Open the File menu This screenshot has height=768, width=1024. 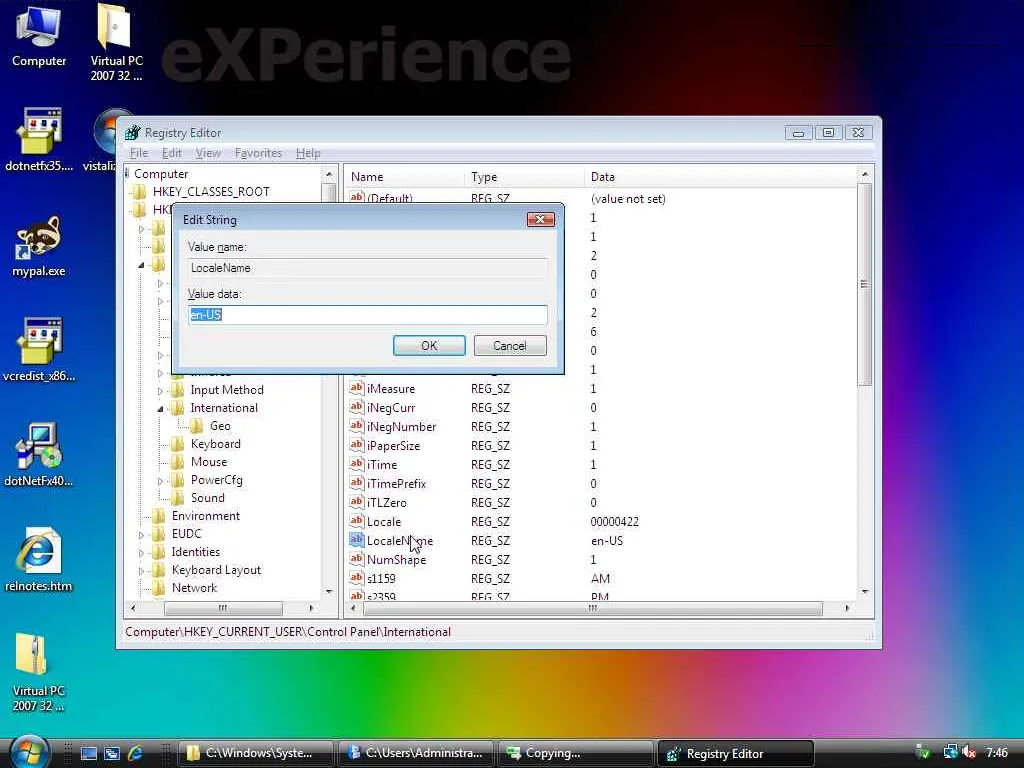(138, 153)
